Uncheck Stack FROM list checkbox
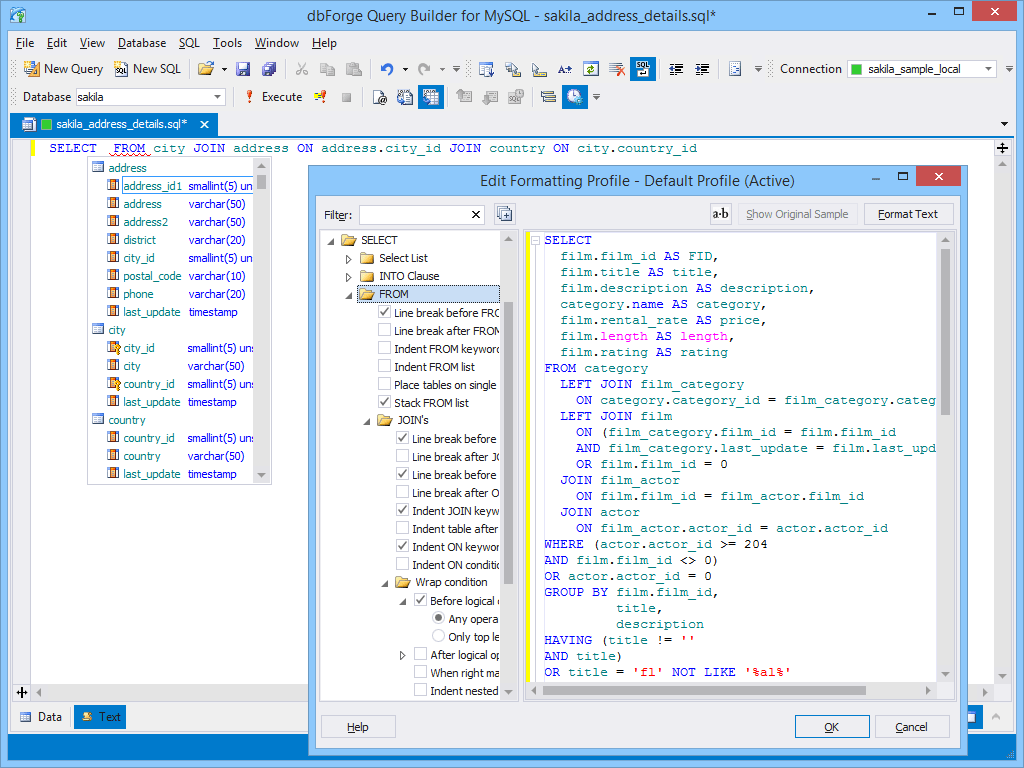1024x768 pixels. pos(385,402)
